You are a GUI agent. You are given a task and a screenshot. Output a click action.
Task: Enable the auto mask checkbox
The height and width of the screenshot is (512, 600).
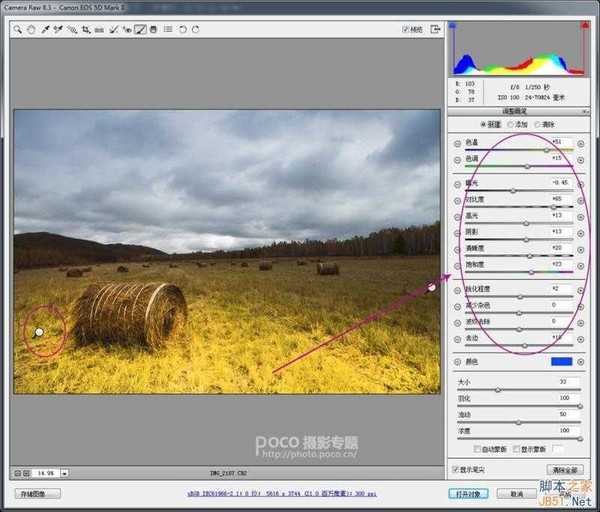(x=479, y=449)
